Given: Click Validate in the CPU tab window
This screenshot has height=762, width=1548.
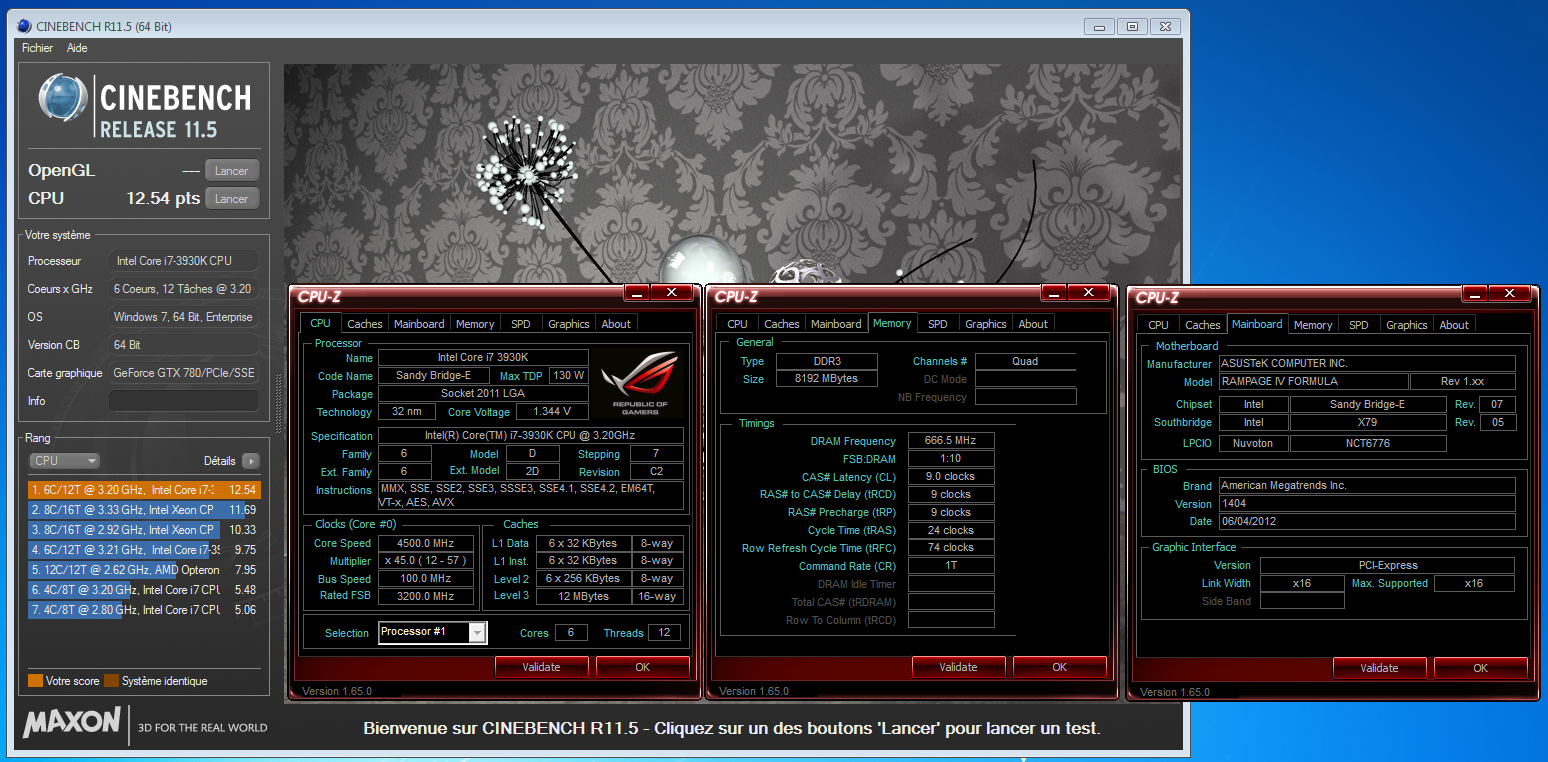Looking at the screenshot, I should pos(542,667).
